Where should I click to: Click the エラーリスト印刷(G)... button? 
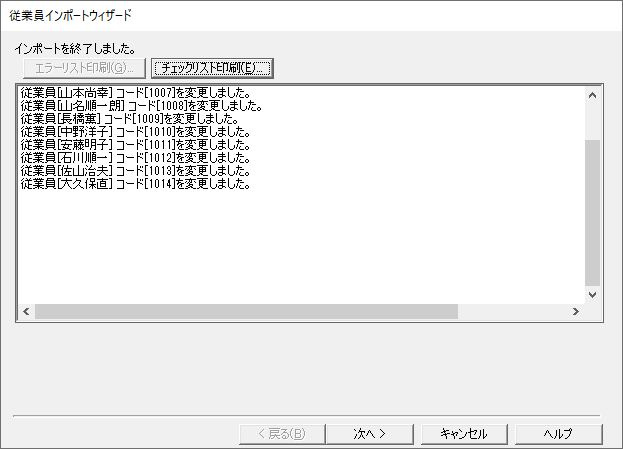[x=84, y=68]
